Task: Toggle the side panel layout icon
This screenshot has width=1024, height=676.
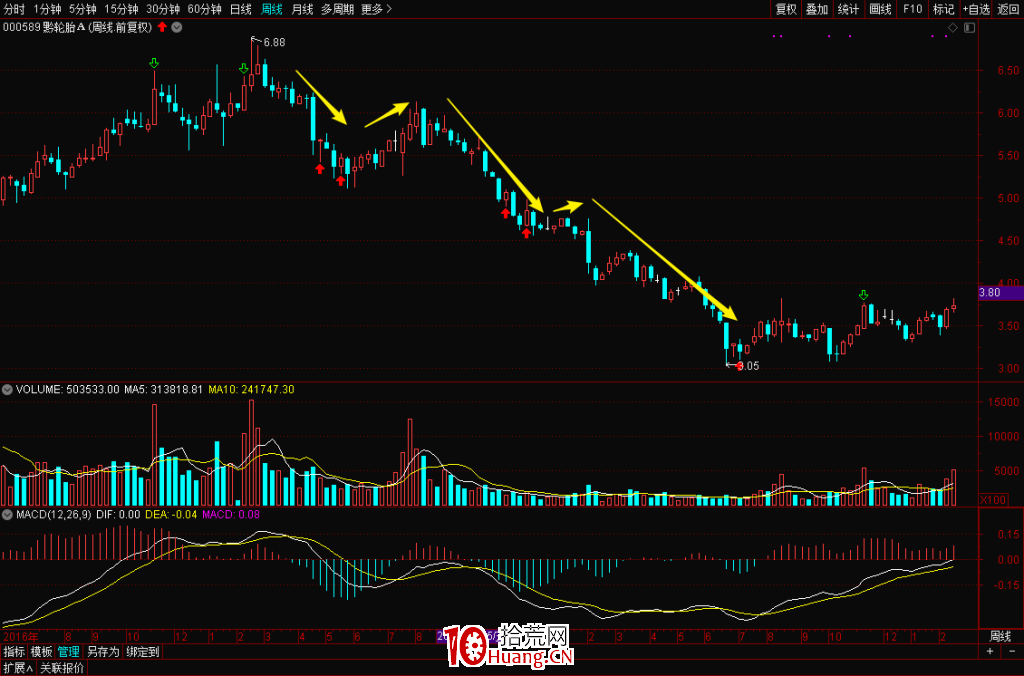Action: tap(967, 27)
